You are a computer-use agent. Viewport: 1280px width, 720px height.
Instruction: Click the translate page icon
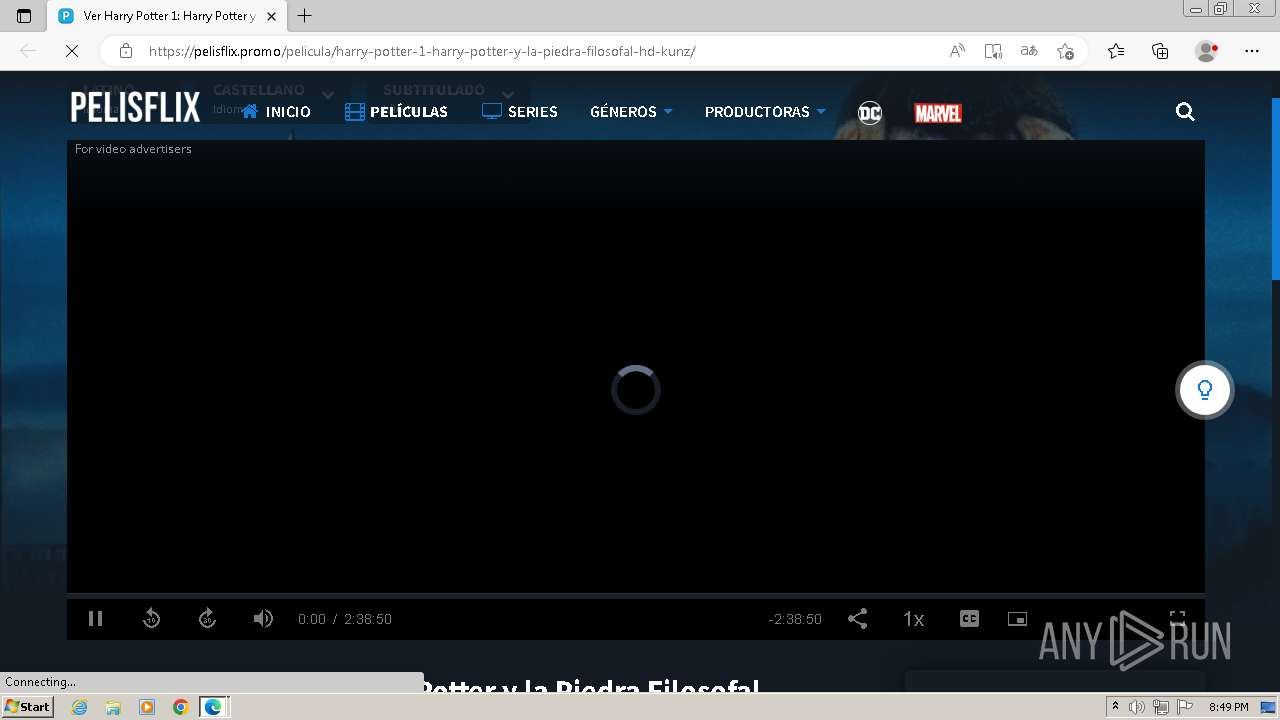1029,51
